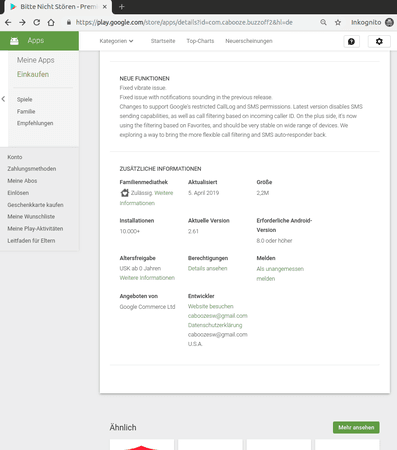The image size is (397, 450).
Task: Open Meine Play-Aktivitäten
Action: (35, 229)
